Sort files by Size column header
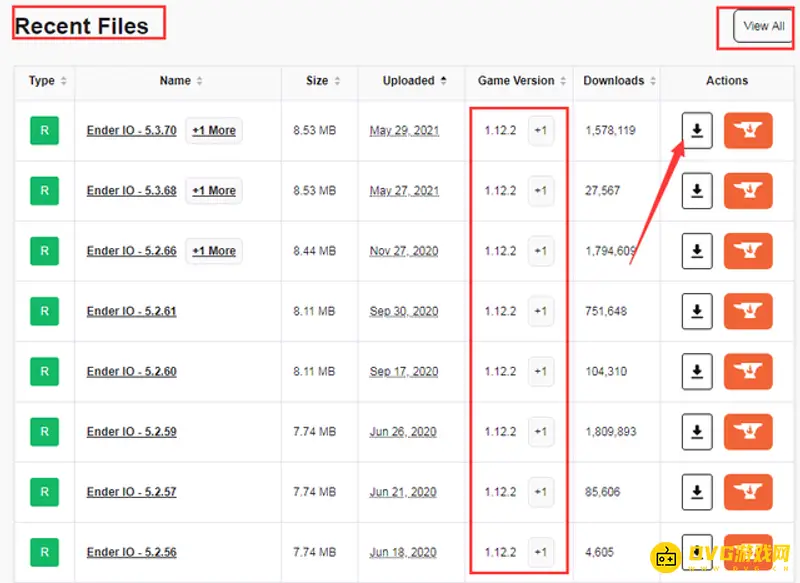The image size is (800, 583). [x=322, y=81]
